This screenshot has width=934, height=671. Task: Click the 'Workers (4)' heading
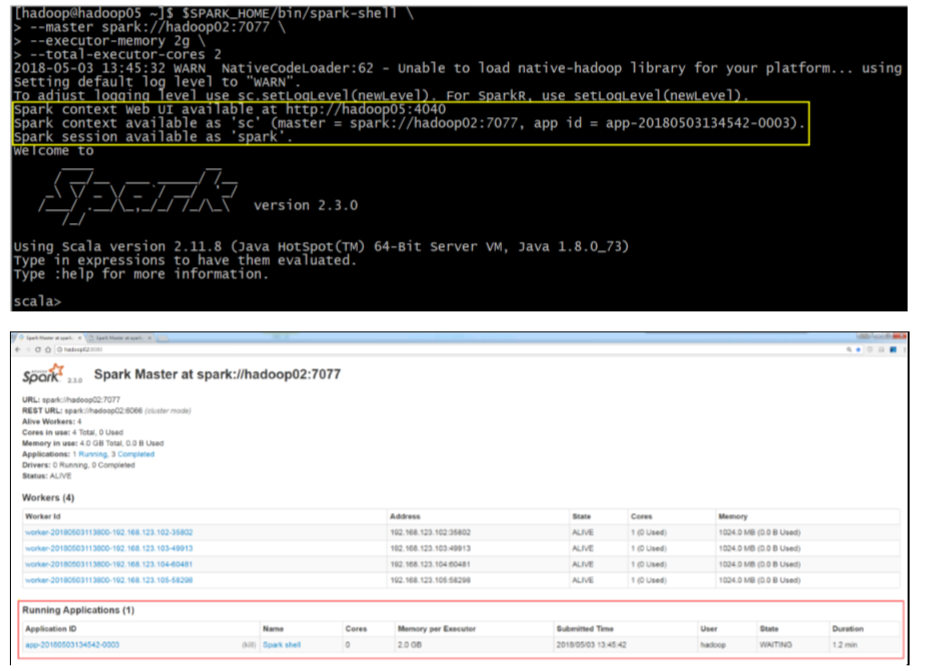[x=48, y=498]
